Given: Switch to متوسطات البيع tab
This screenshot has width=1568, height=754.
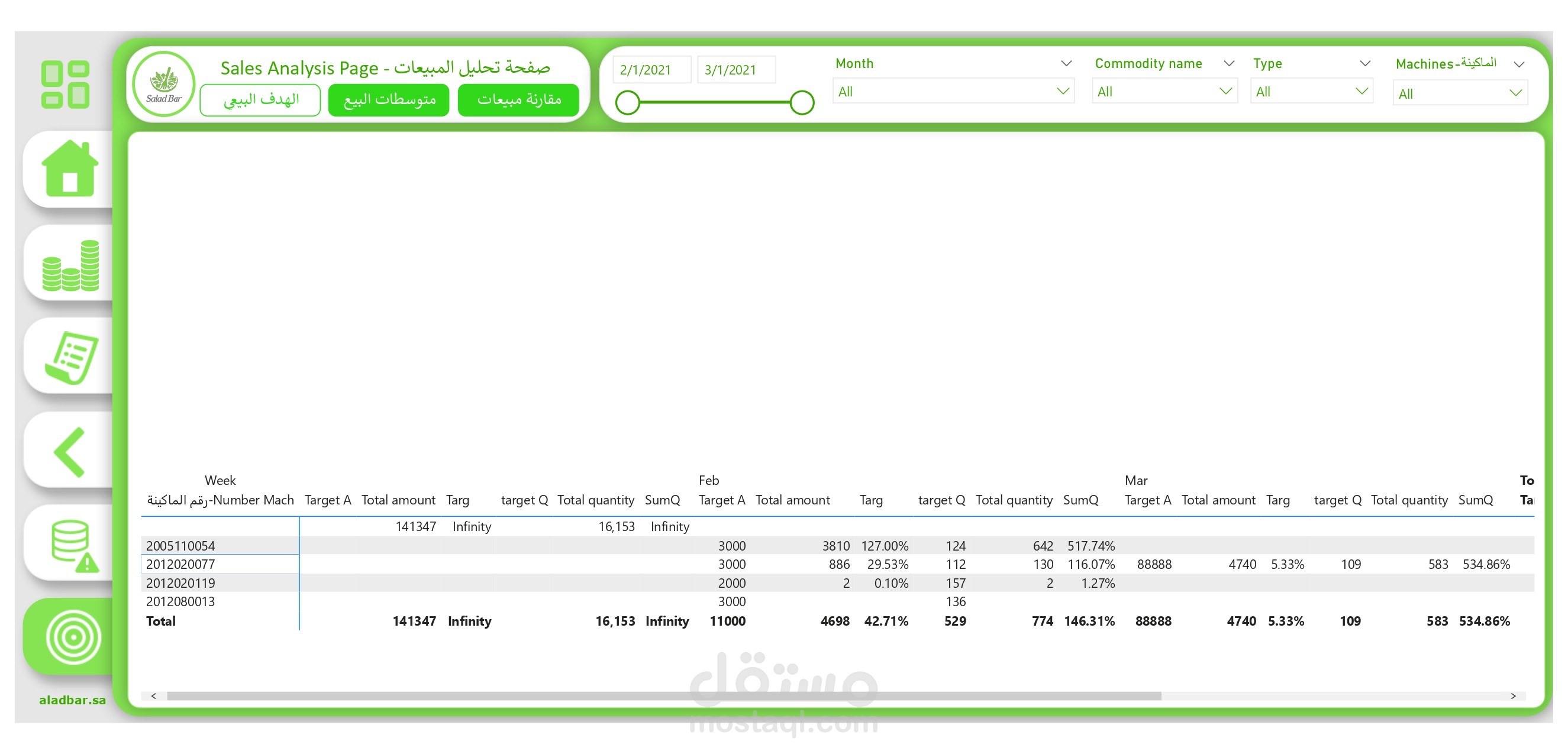Looking at the screenshot, I should [389, 100].
